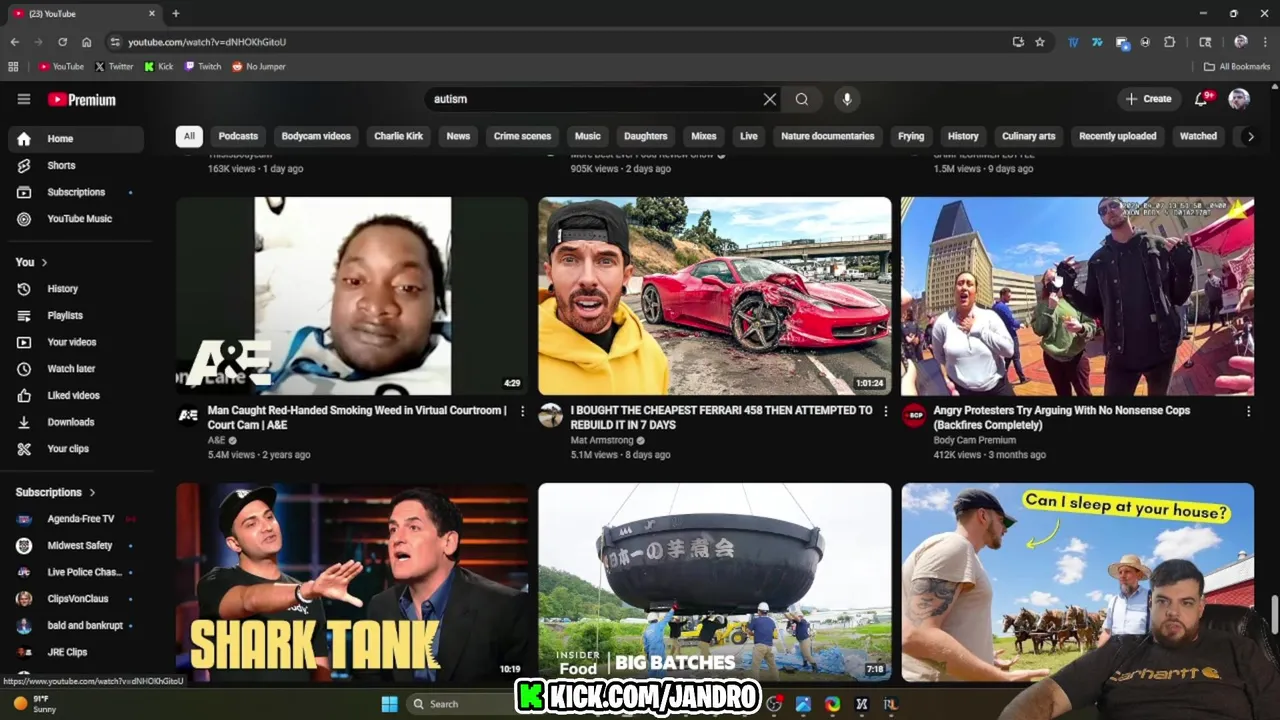Open the ClipsVonClaus subscription

click(76, 599)
